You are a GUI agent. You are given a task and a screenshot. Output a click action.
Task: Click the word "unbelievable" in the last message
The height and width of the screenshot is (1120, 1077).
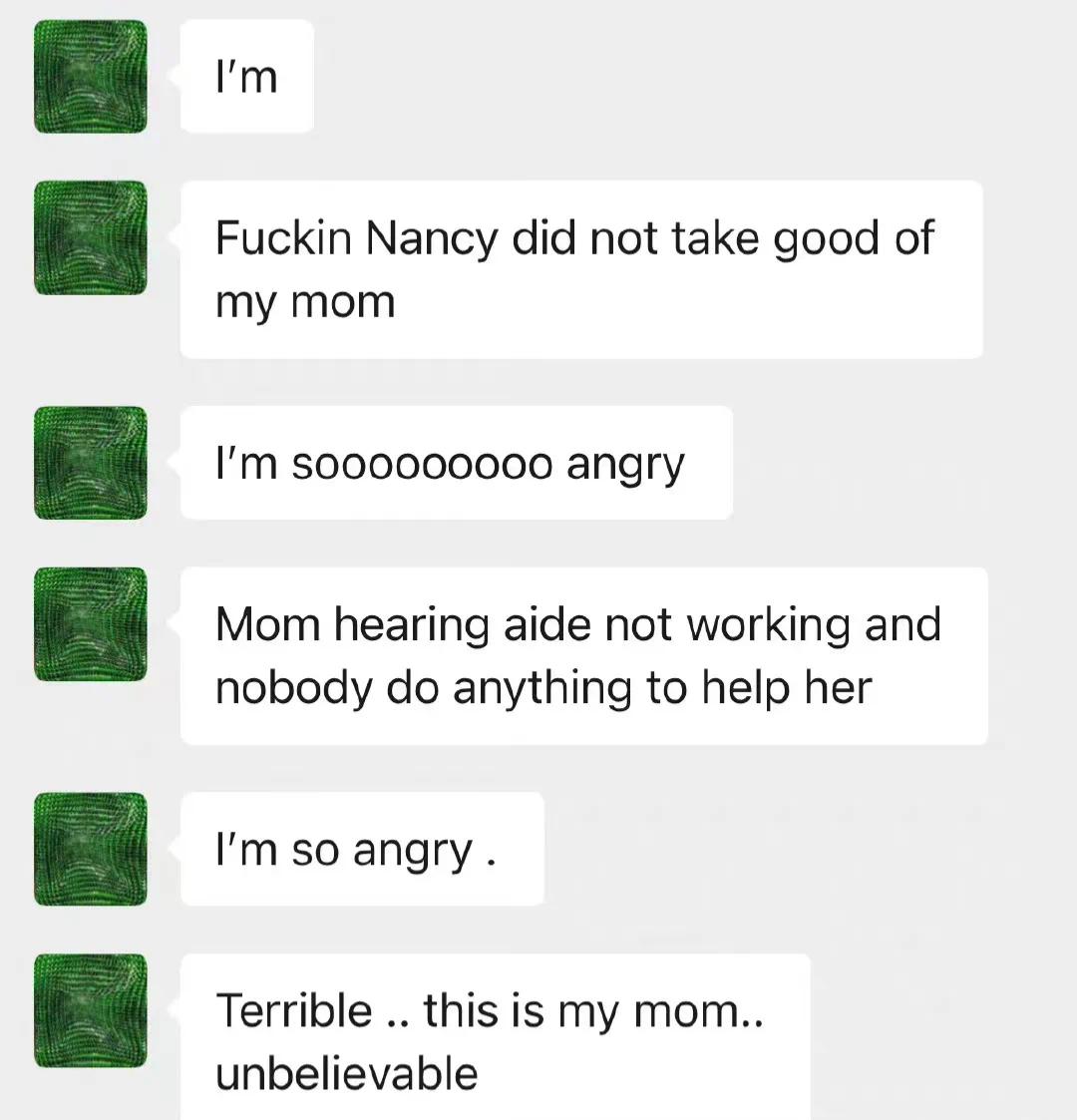(346, 1074)
